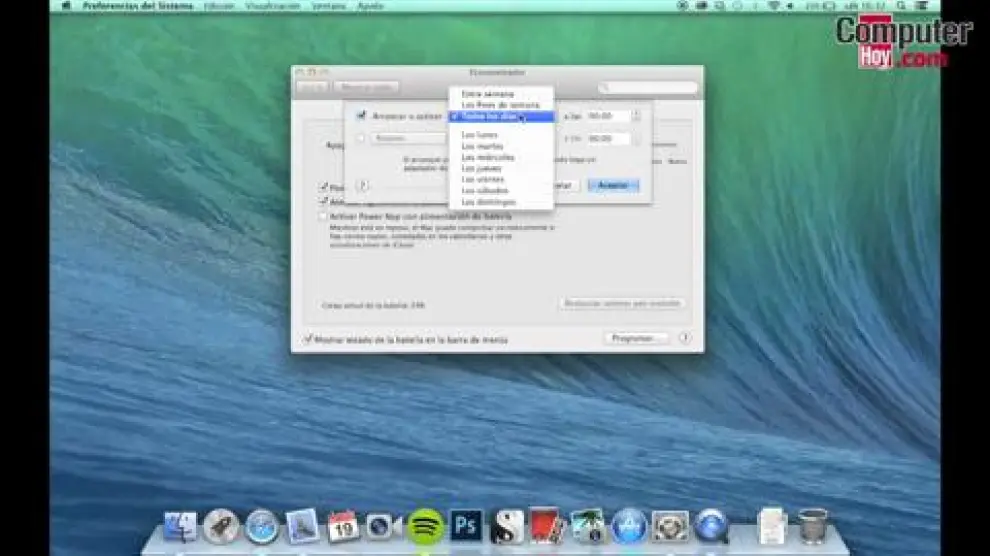Uncheck 'Mostrar estado de la batería' checkbox

tap(308, 339)
